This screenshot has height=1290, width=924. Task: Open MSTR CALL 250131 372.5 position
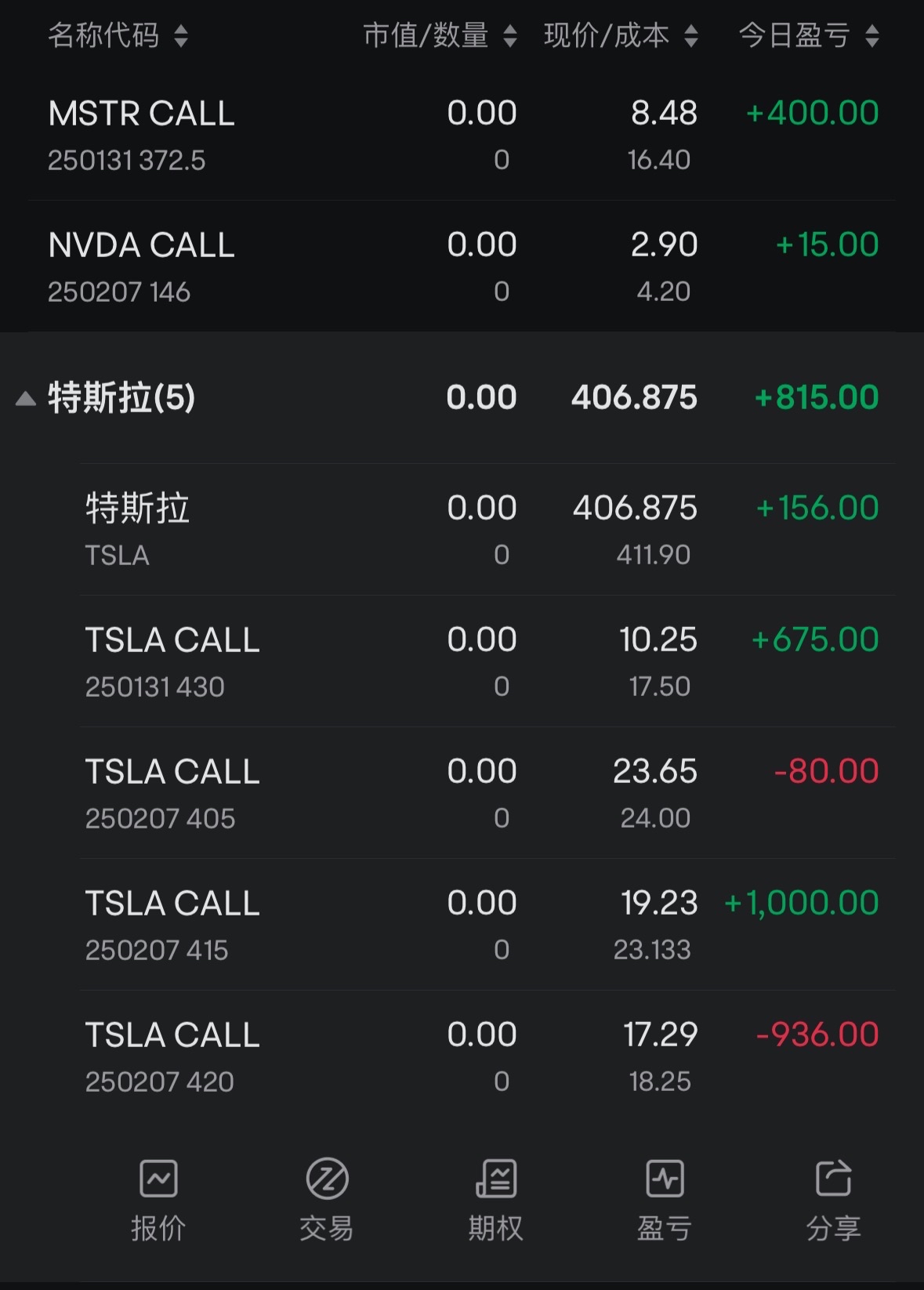click(462, 135)
